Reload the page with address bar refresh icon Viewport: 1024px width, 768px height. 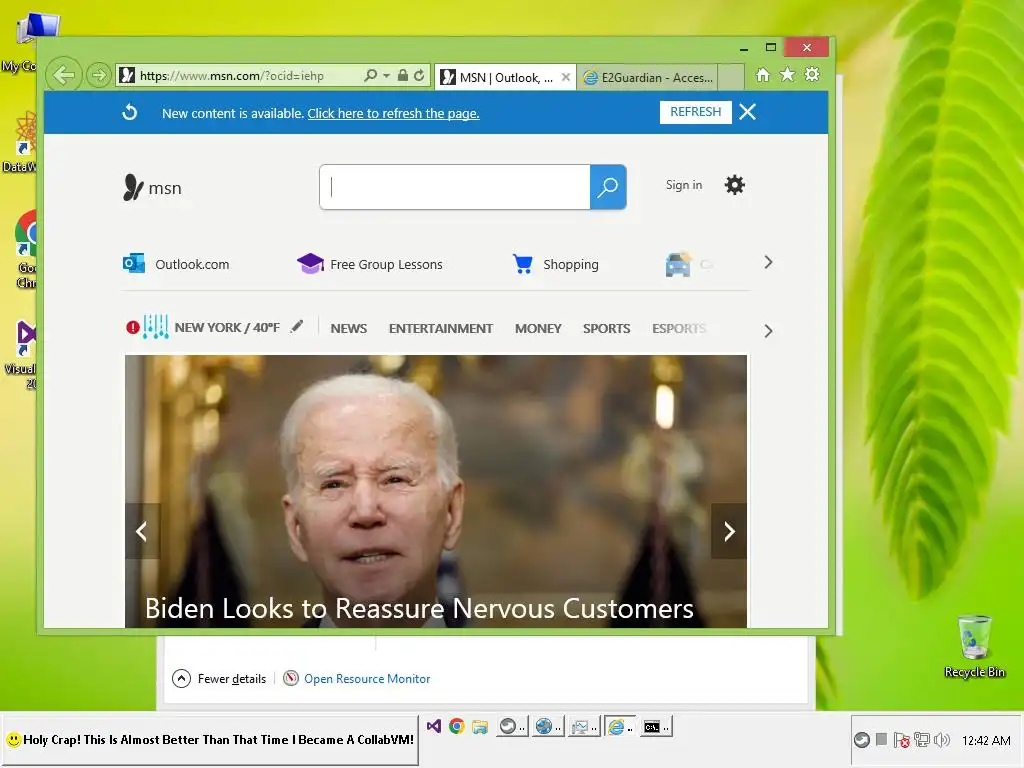(x=419, y=76)
